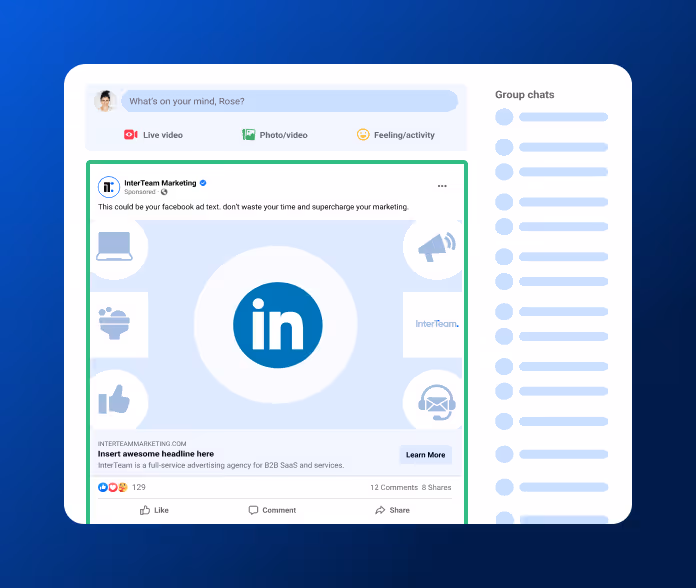Screen dimensions: 696x588
Task: Open post options three-dot menu
Action: point(442,186)
